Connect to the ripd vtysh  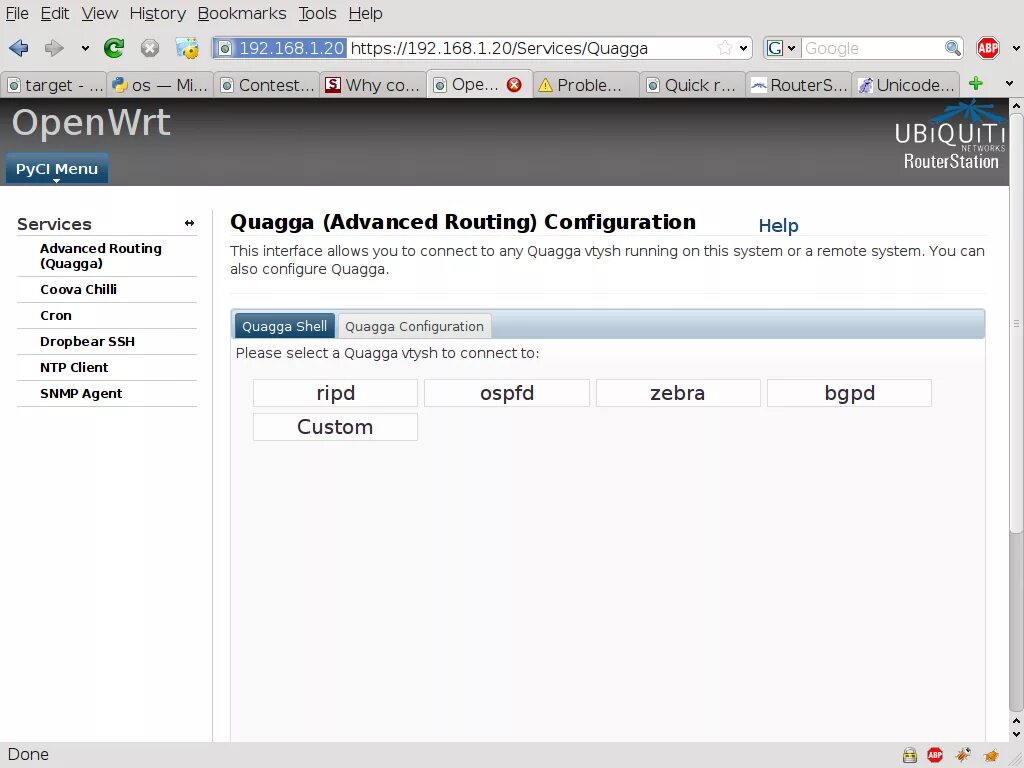(336, 393)
